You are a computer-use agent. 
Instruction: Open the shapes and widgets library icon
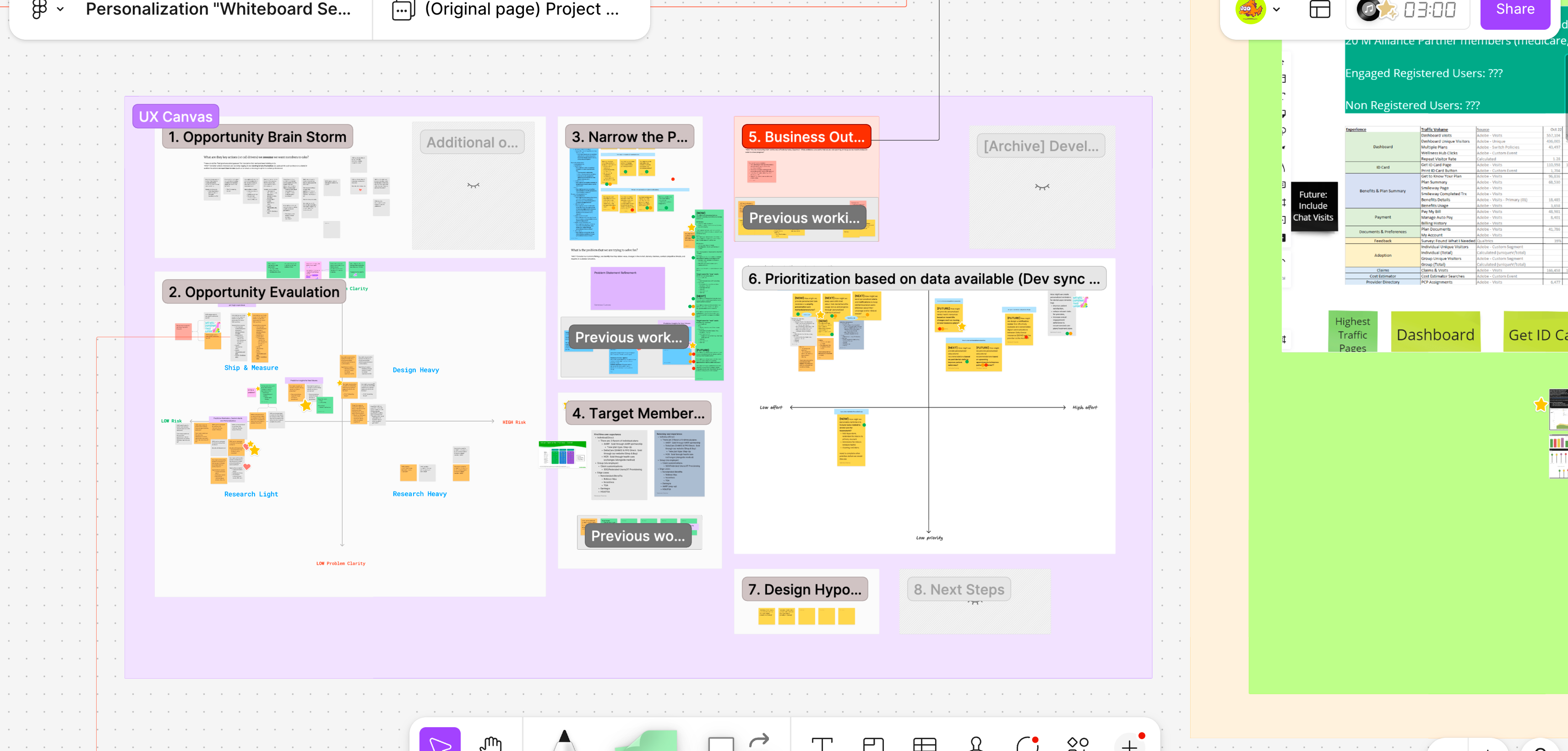click(x=1078, y=744)
